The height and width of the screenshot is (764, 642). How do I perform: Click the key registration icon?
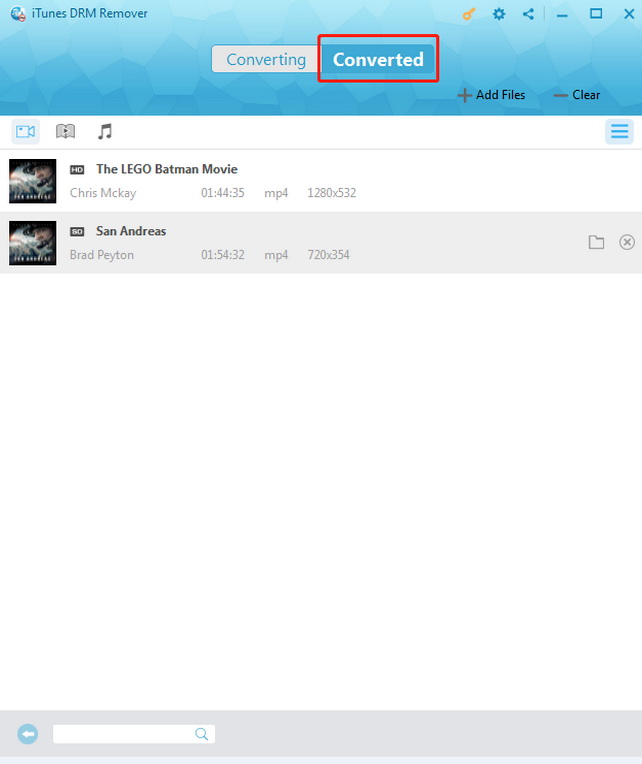[x=469, y=14]
